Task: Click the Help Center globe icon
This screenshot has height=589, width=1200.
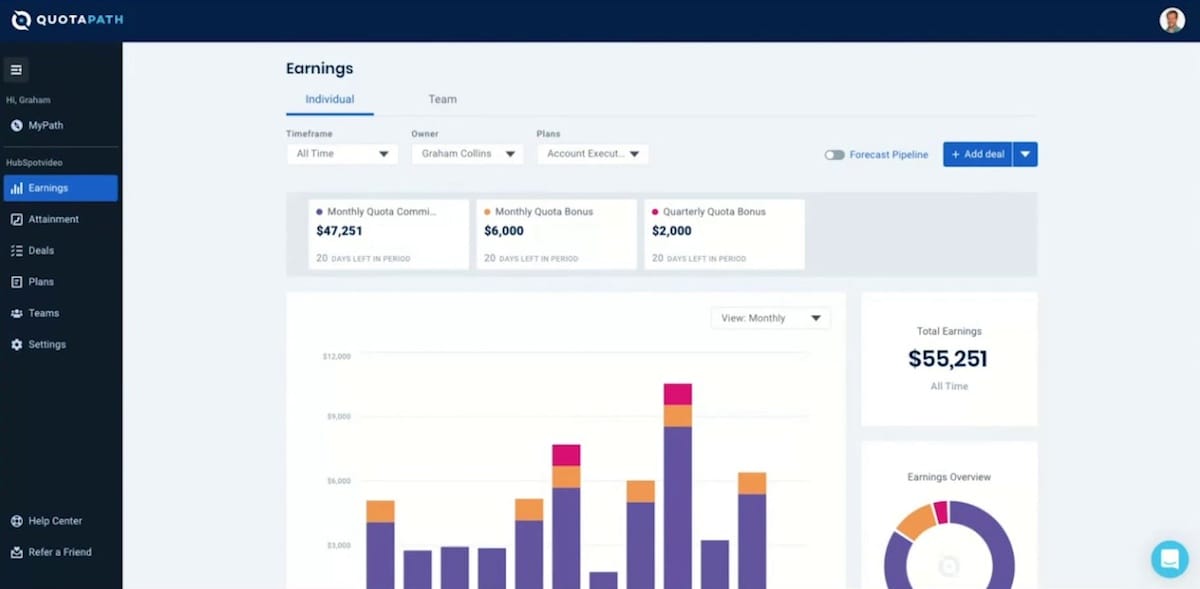Action: 17,521
